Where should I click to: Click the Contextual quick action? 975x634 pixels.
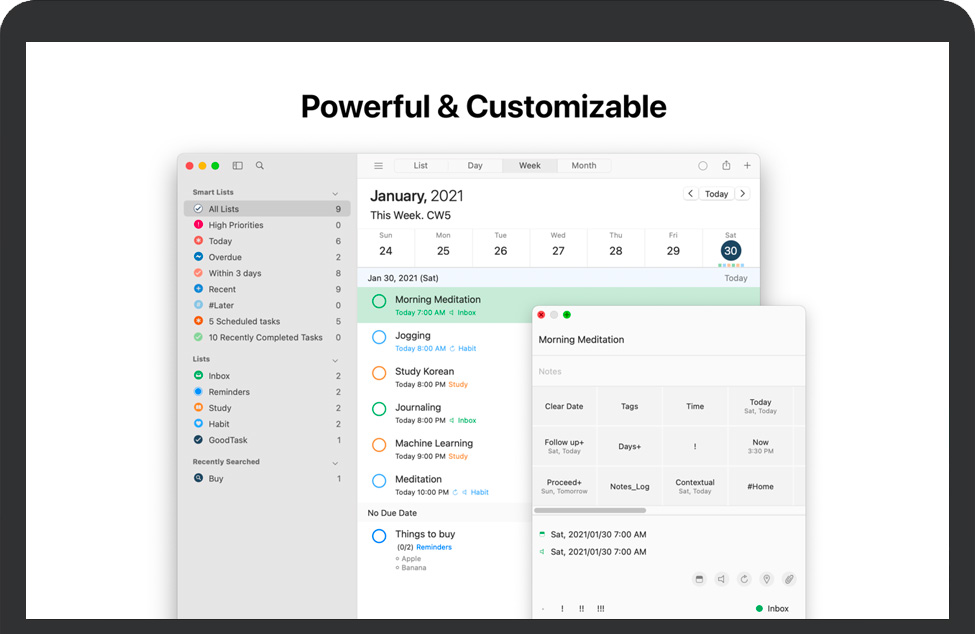695,486
